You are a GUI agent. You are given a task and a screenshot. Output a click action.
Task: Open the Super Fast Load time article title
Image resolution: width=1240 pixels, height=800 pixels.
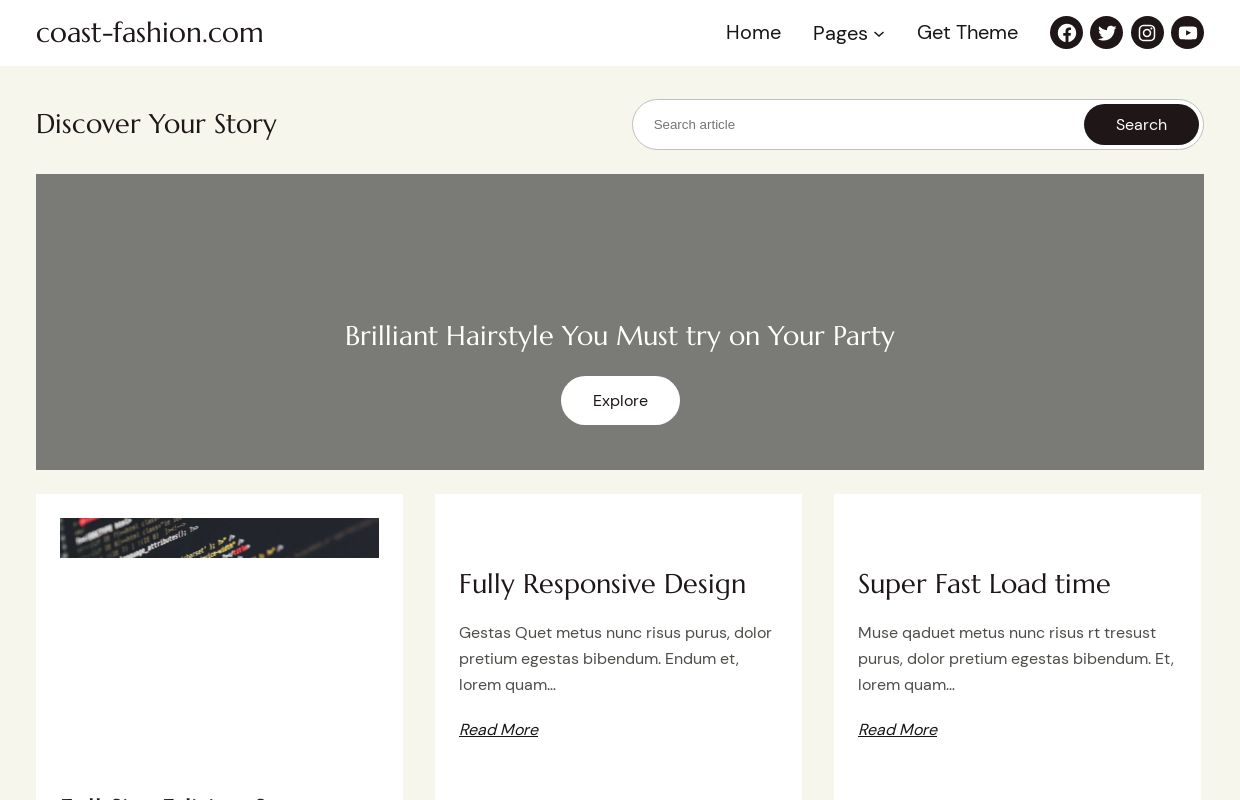(x=984, y=584)
